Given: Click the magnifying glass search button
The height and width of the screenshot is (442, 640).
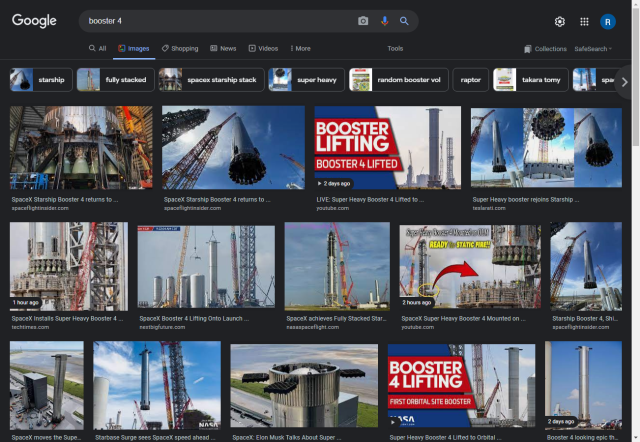Looking at the screenshot, I should (404, 21).
